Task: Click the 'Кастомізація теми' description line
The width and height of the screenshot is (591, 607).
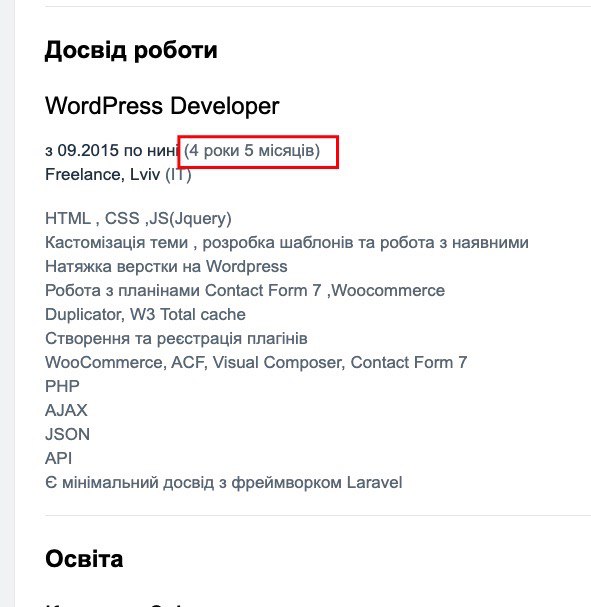Action: pos(286,243)
